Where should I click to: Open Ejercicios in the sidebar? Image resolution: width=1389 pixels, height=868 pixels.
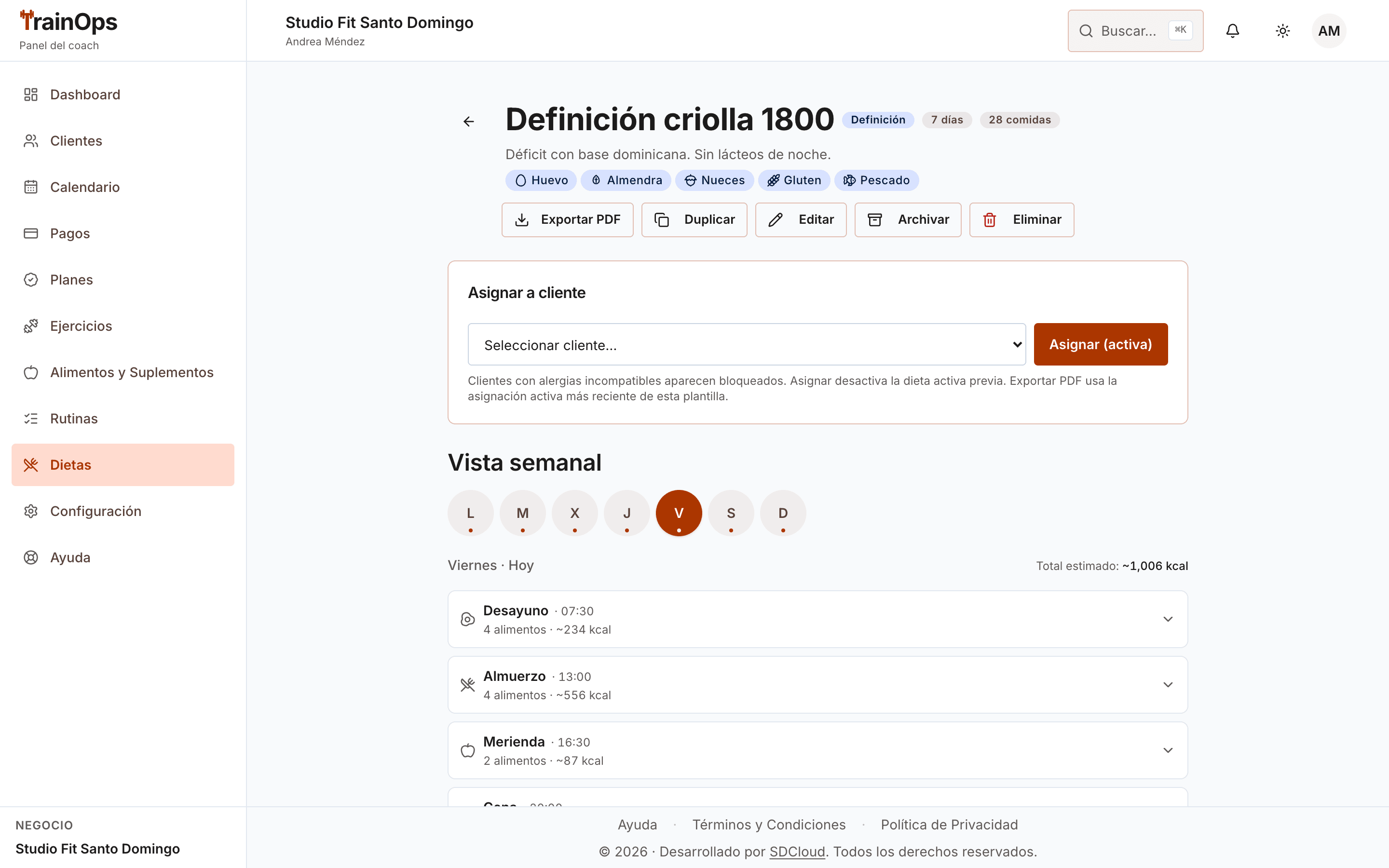click(123, 326)
